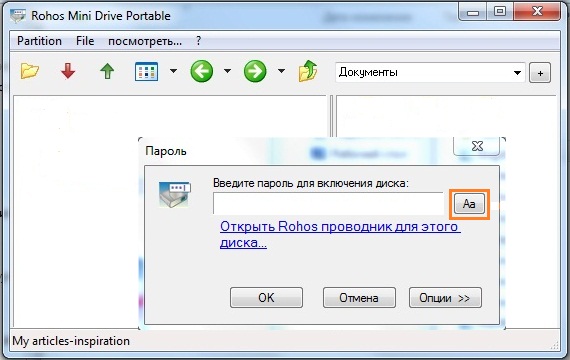The width and height of the screenshot is (570, 360).
Task: Open the Документы location combo box
Action: [430, 72]
